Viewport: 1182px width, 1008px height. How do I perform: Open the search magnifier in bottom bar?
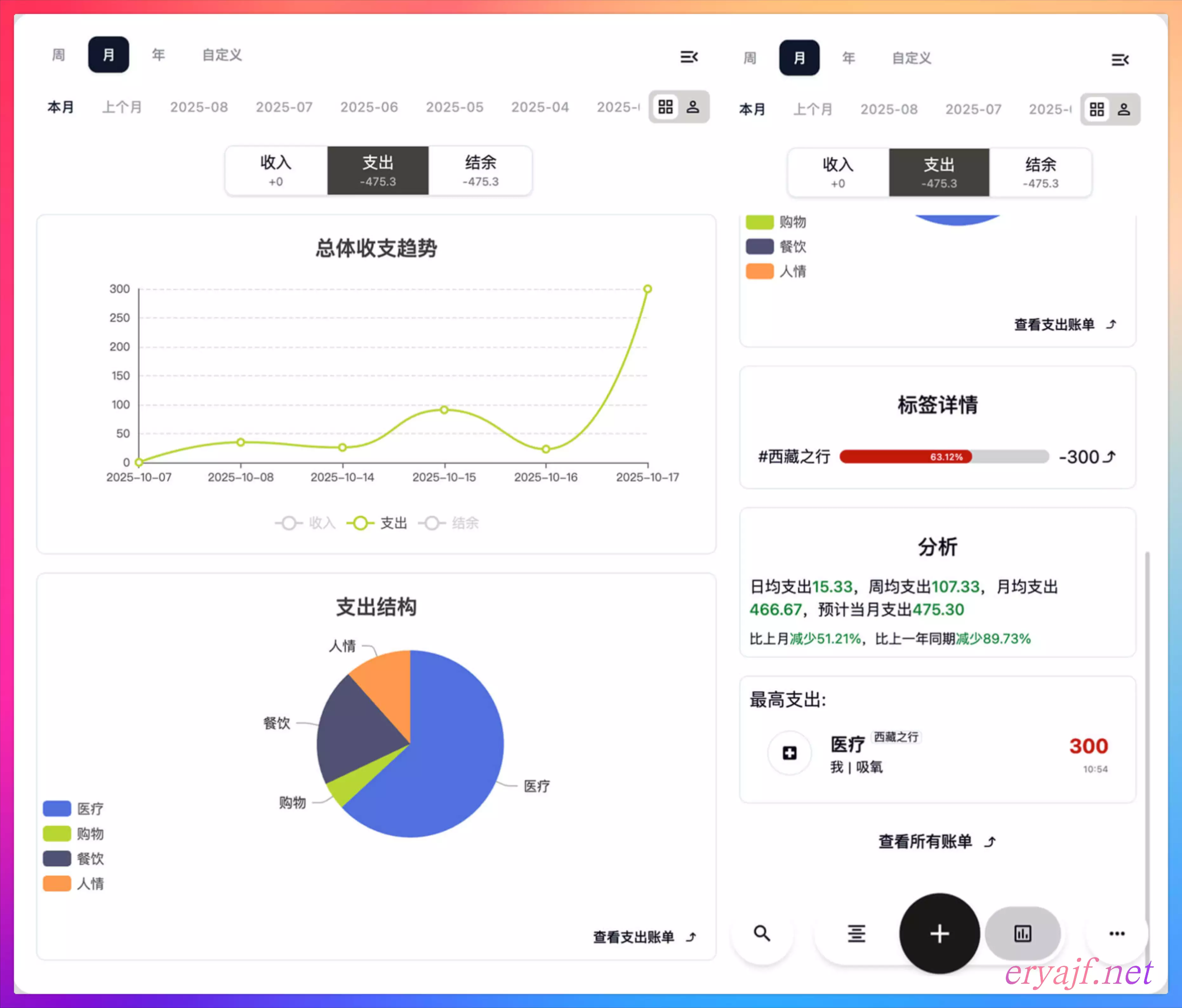pos(762,933)
